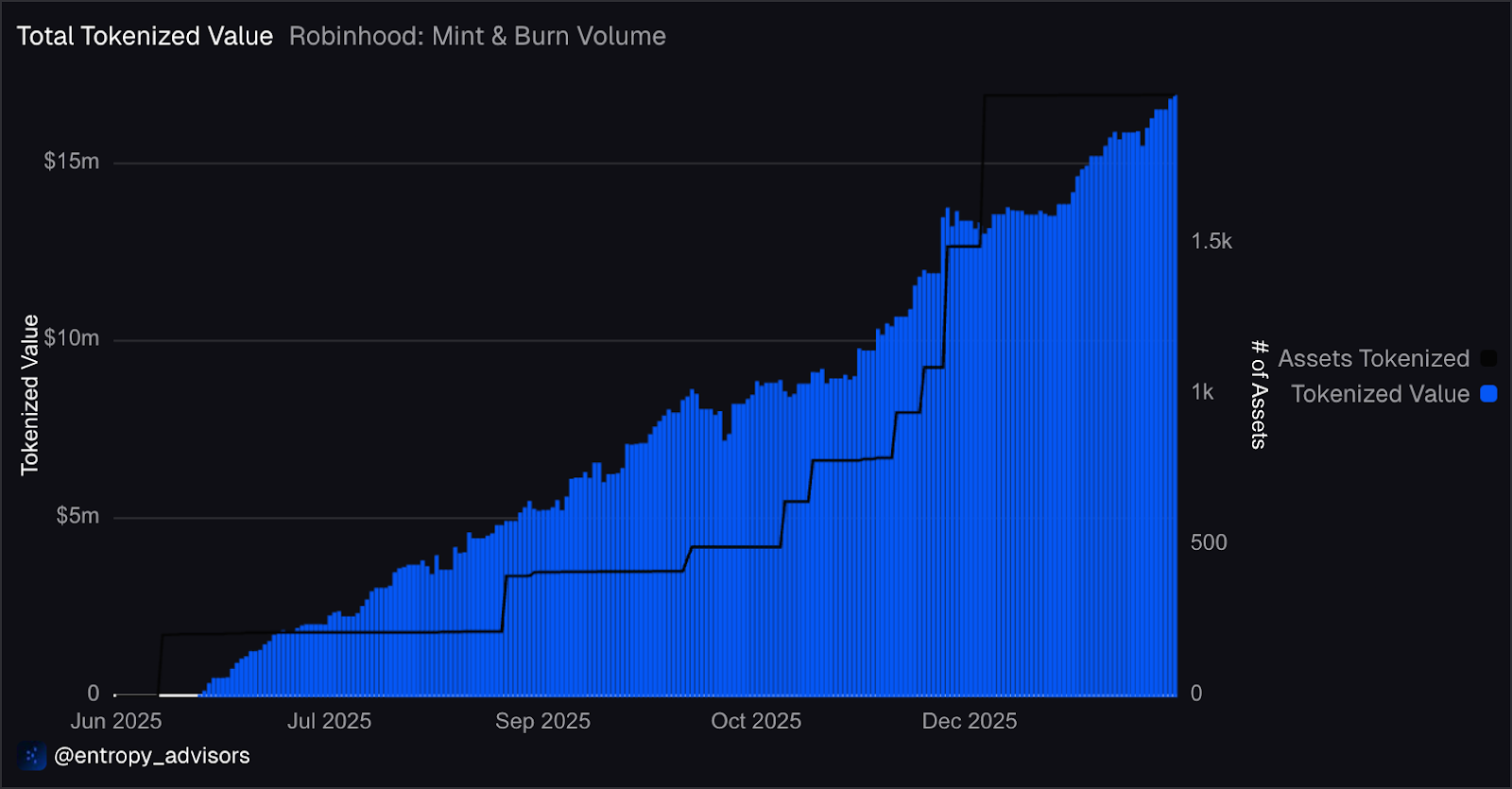The width and height of the screenshot is (1512, 789).
Task: Click the Oct 2025 x-axis label
Action: point(756,721)
